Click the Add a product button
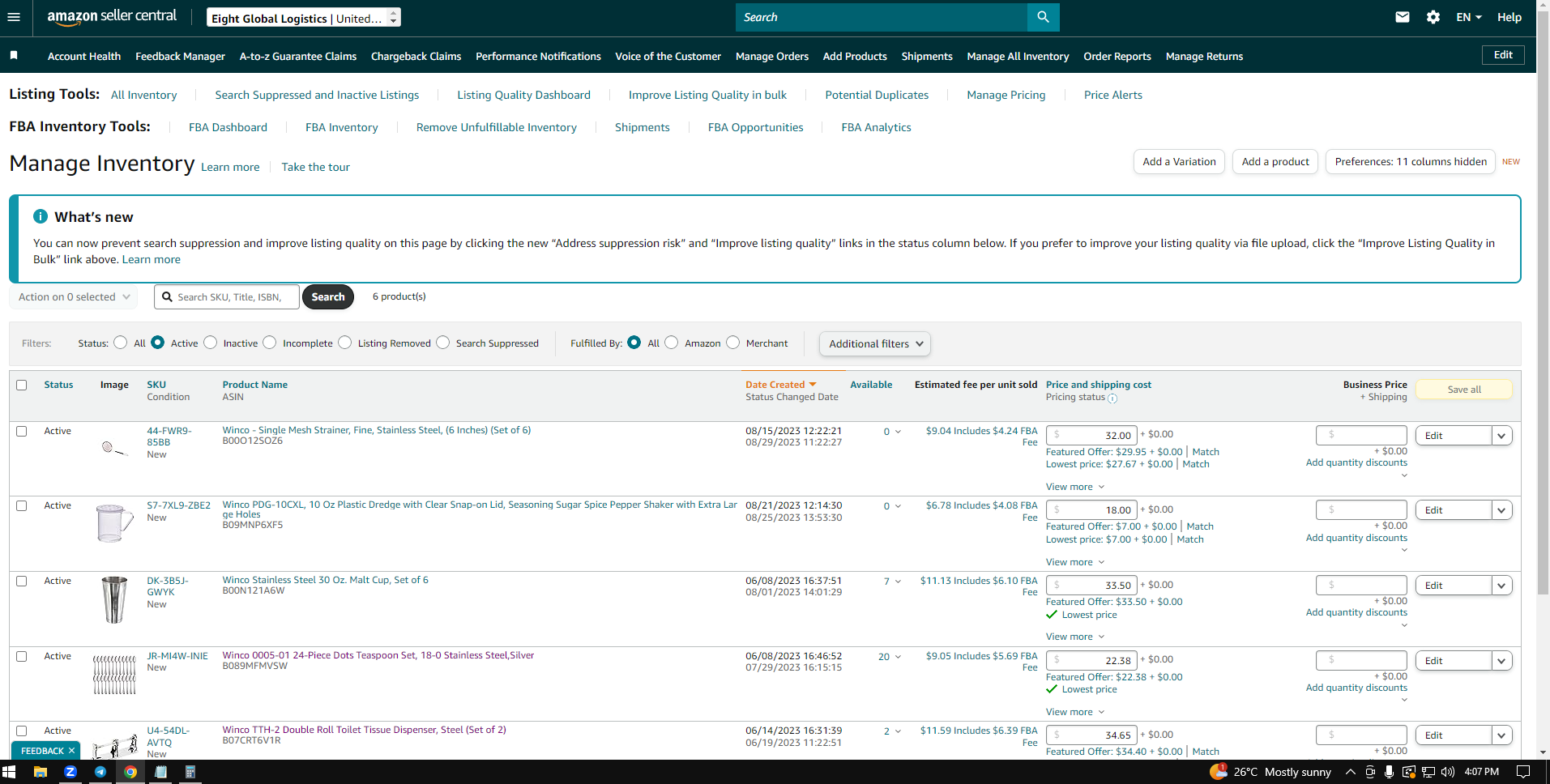The height and width of the screenshot is (784, 1550). (x=1275, y=162)
